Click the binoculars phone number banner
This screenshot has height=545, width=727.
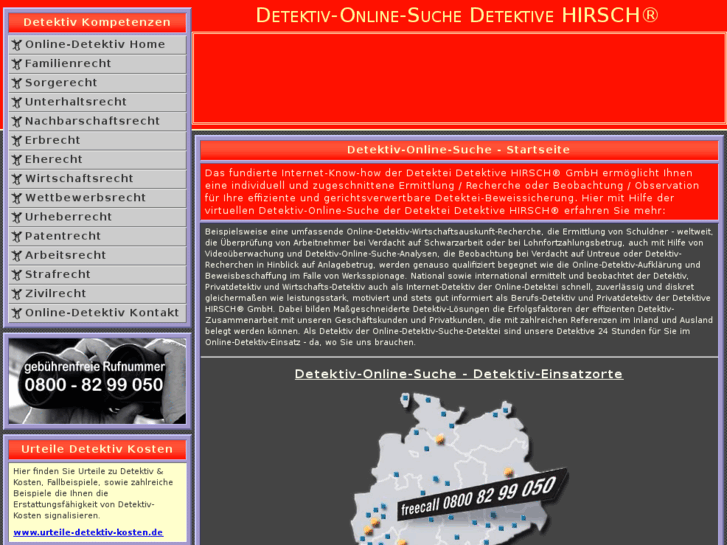coord(97,381)
